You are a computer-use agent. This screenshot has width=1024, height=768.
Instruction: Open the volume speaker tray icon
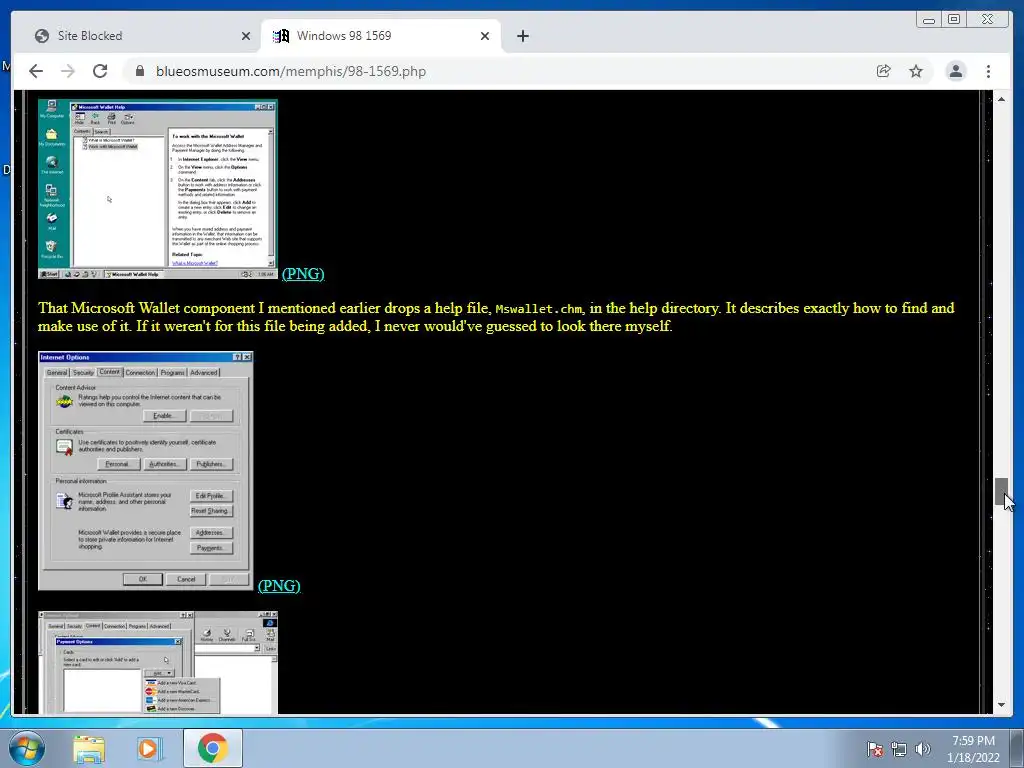[922, 749]
